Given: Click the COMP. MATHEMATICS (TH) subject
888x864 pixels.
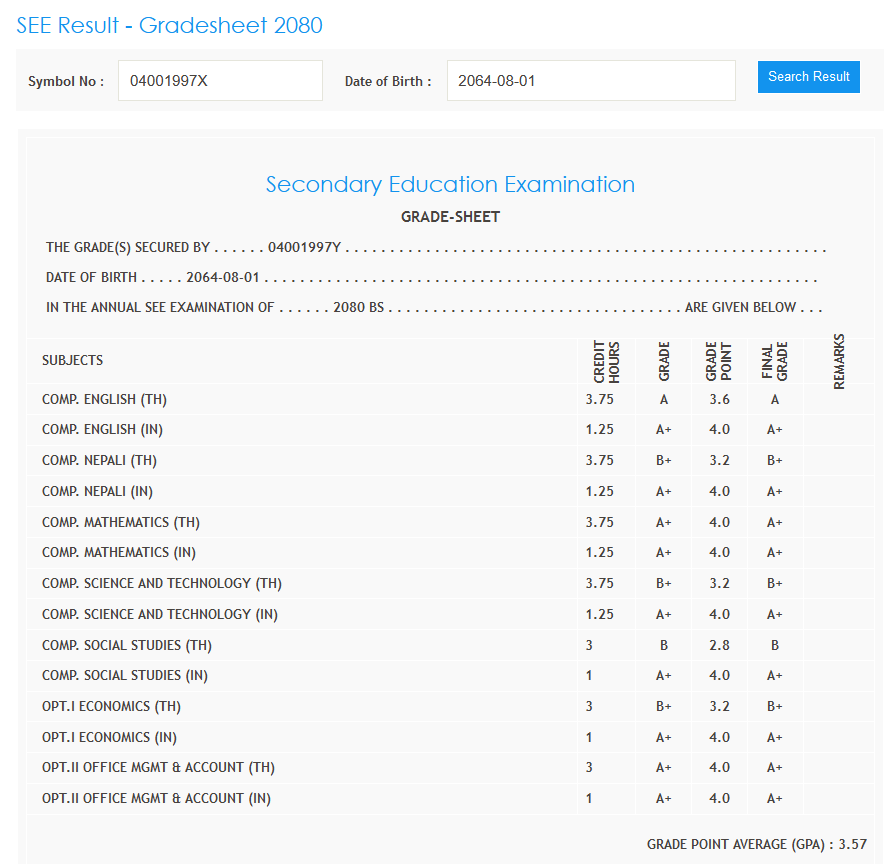Looking at the screenshot, I should (121, 523).
